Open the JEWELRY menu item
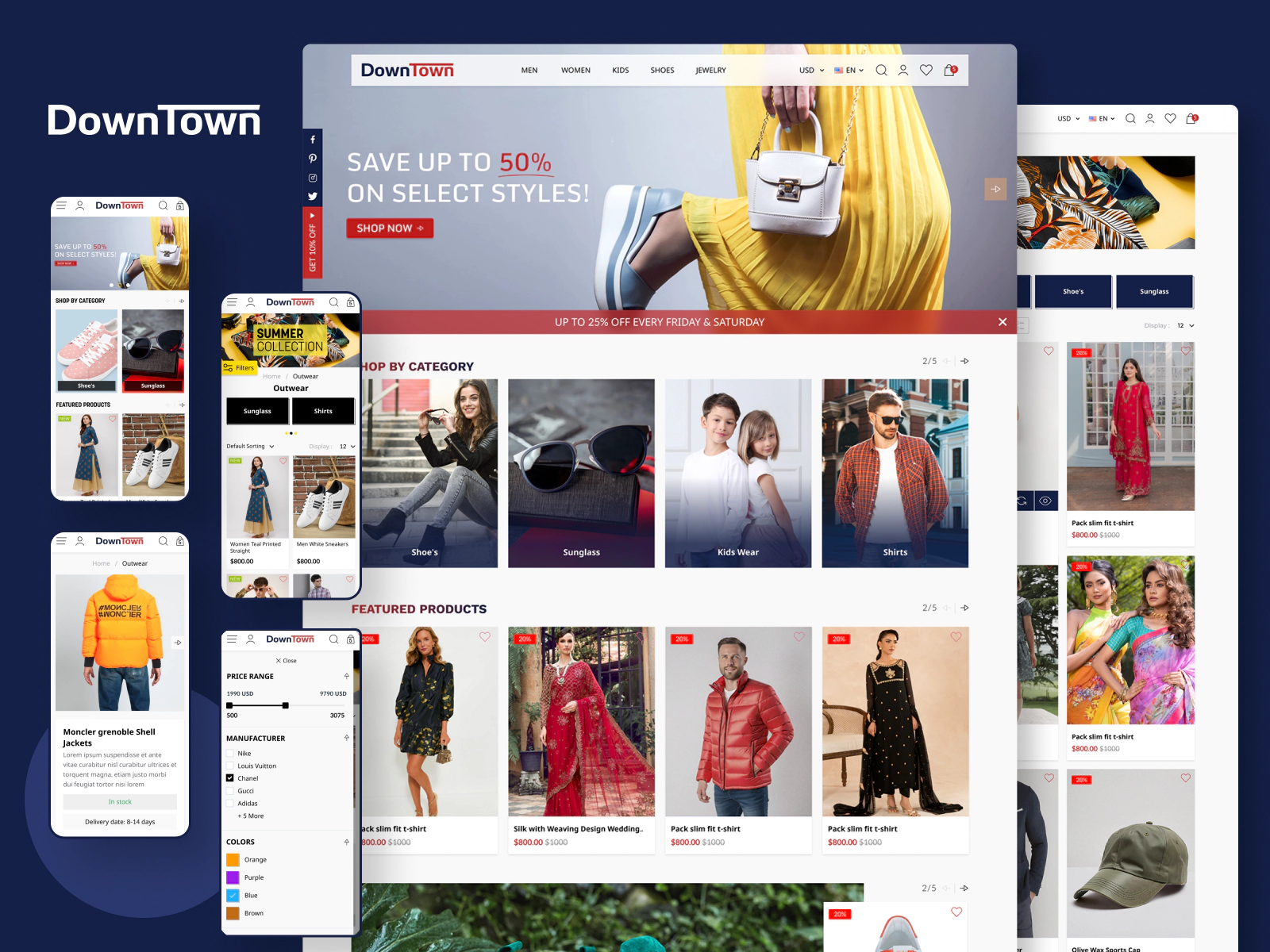 [x=710, y=71]
